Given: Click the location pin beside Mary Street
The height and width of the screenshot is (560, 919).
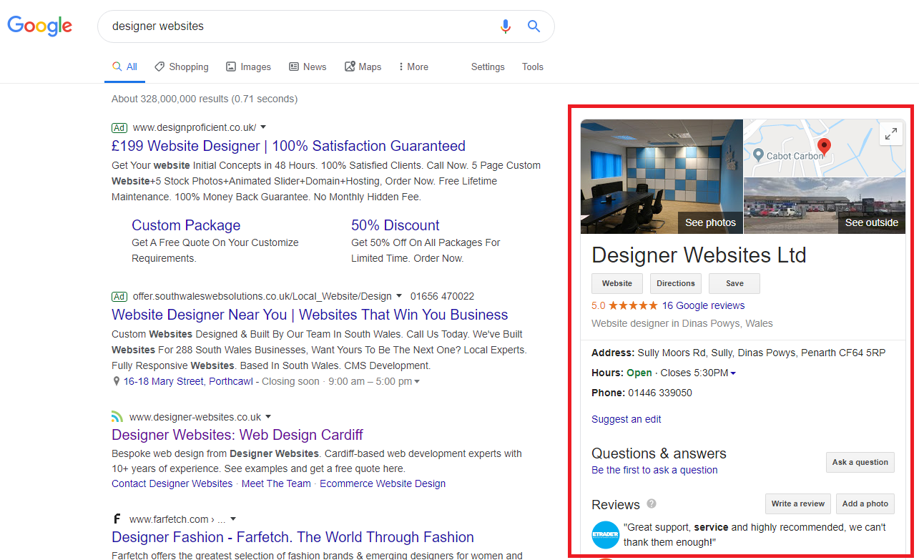Looking at the screenshot, I should pos(115,381).
